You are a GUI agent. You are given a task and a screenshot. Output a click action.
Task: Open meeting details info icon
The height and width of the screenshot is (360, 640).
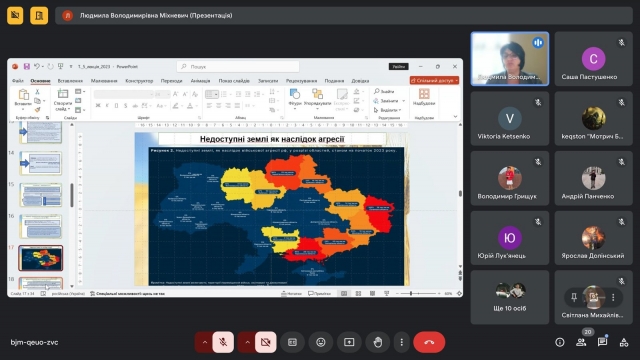pos(560,342)
